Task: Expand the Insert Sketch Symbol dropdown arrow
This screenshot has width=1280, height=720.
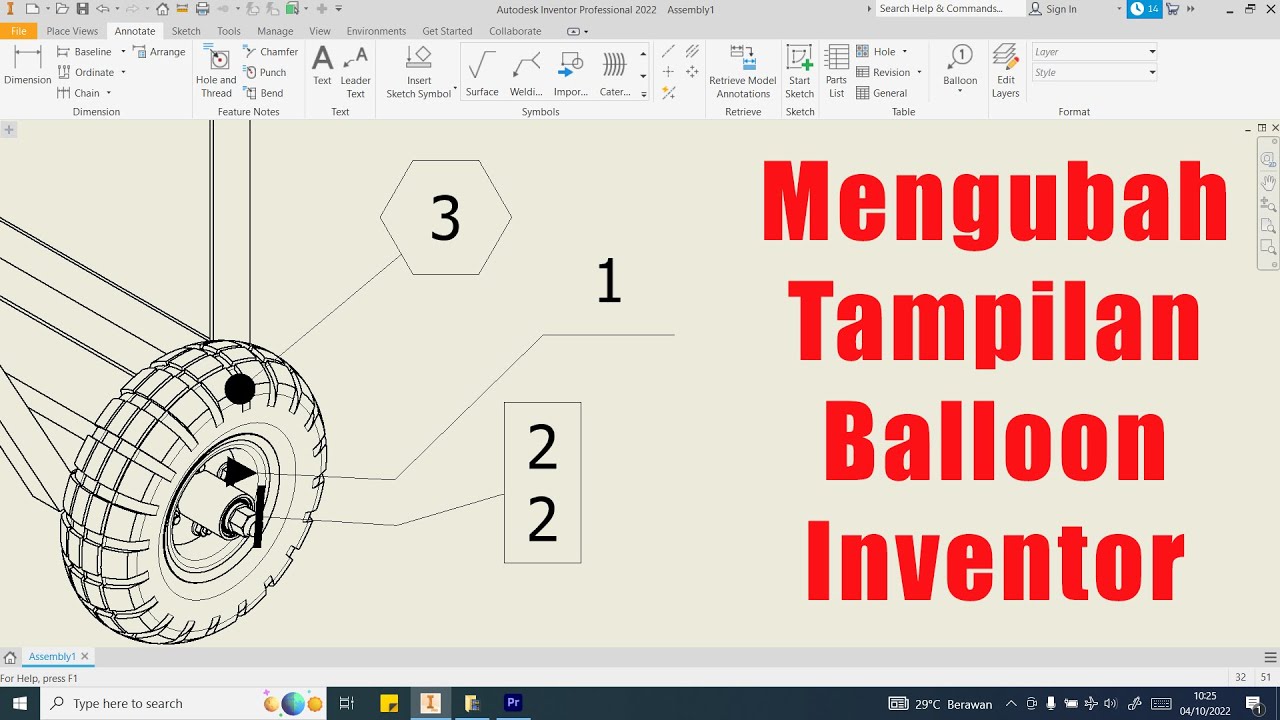Action: (455, 89)
